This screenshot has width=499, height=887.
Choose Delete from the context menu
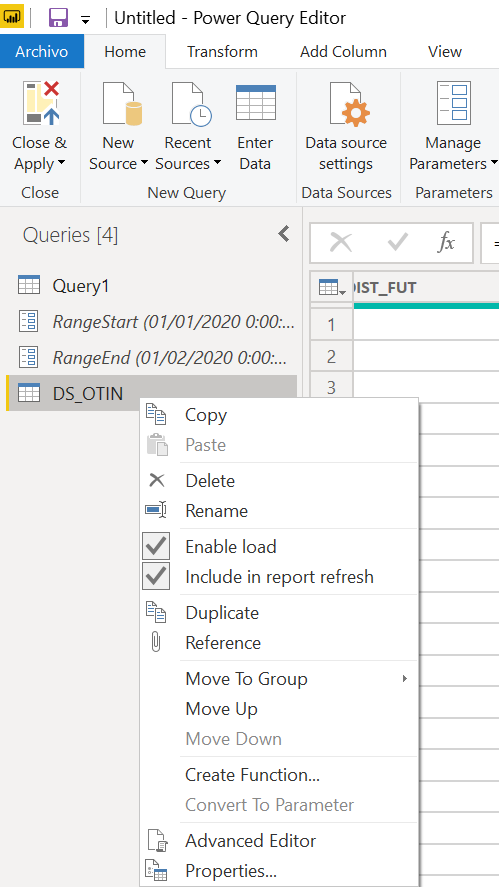point(279,481)
